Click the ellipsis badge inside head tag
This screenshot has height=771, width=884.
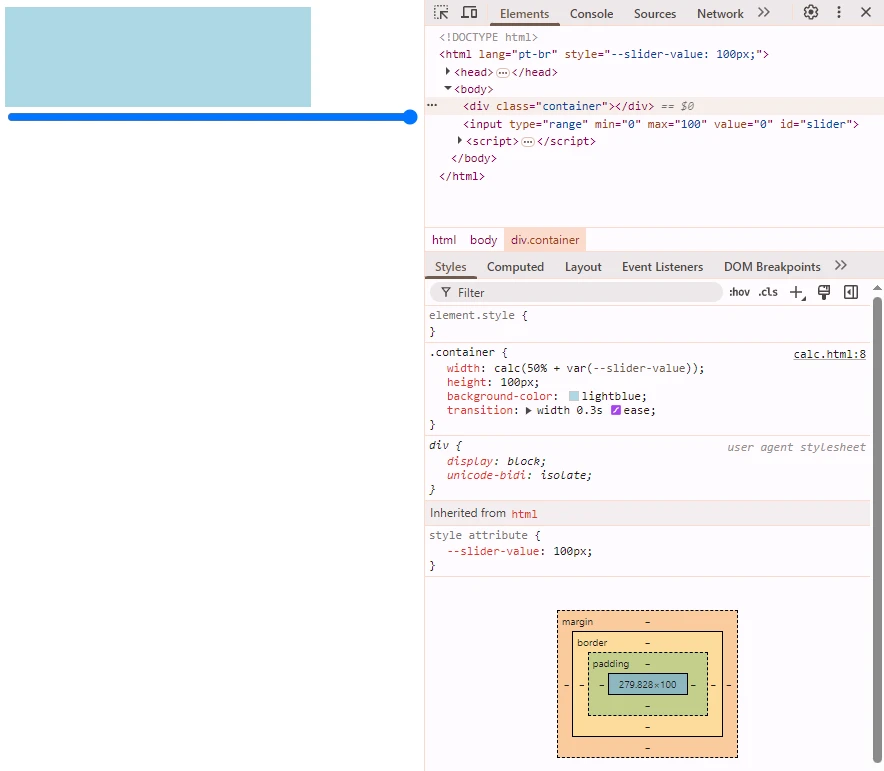(503, 73)
